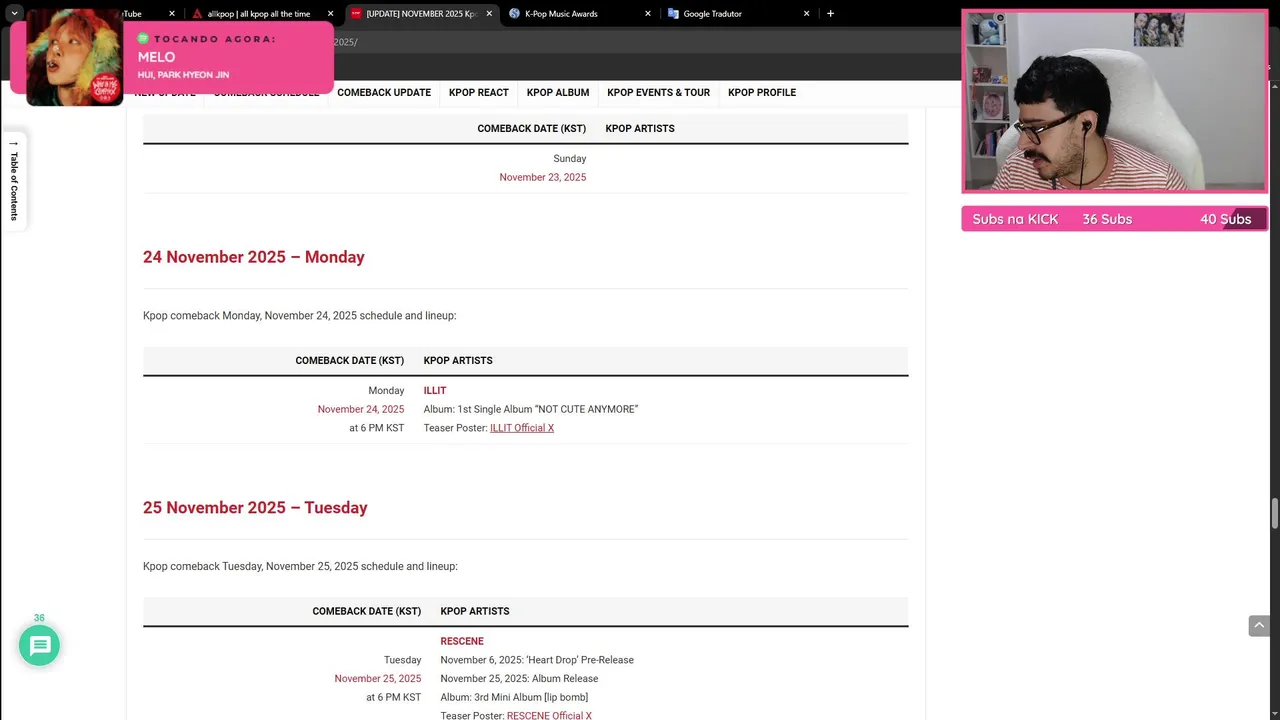Image resolution: width=1280 pixels, height=720 pixels.
Task: Click the Google Tradutor favicon
Action: point(673,14)
